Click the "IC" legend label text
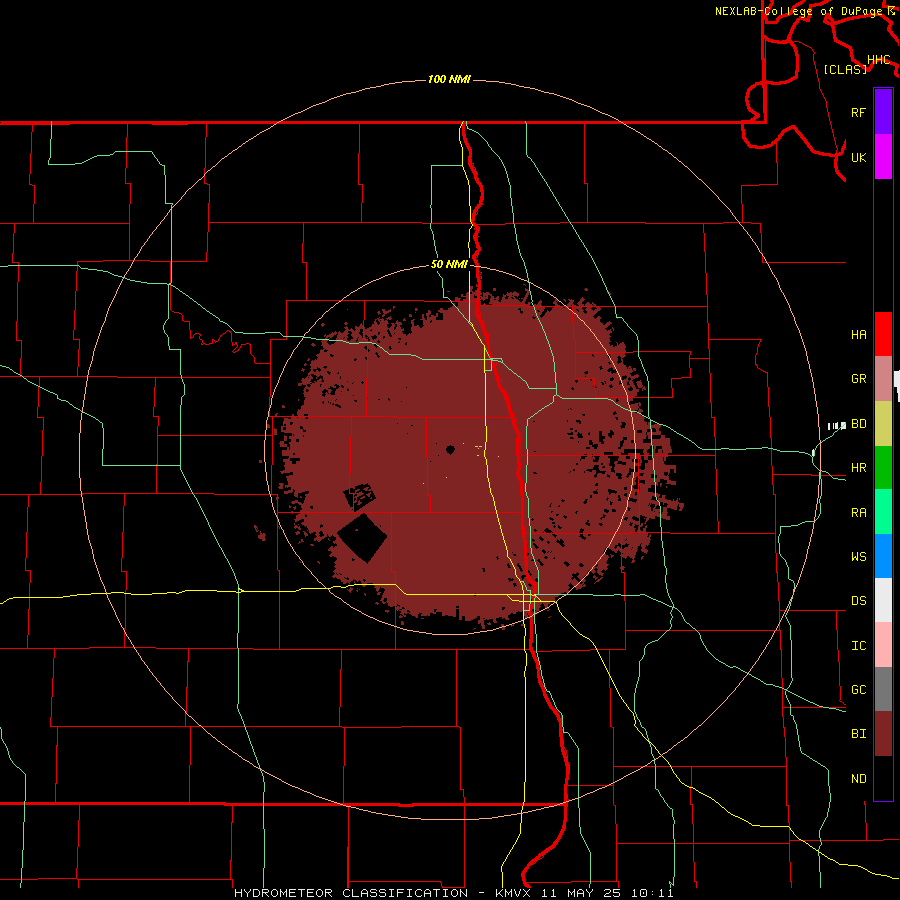 pos(858,646)
